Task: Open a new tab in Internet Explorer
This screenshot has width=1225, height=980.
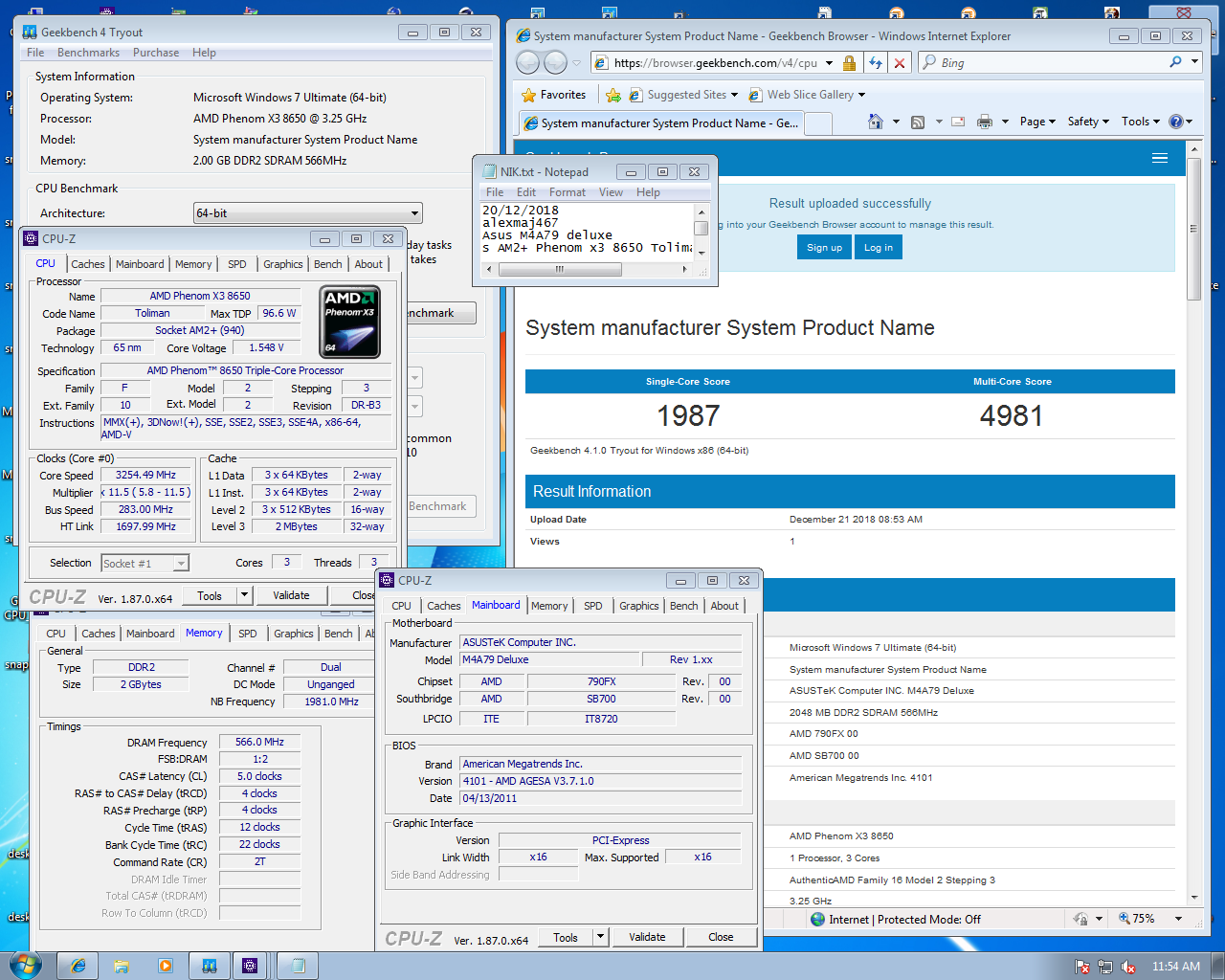Action: [818, 123]
